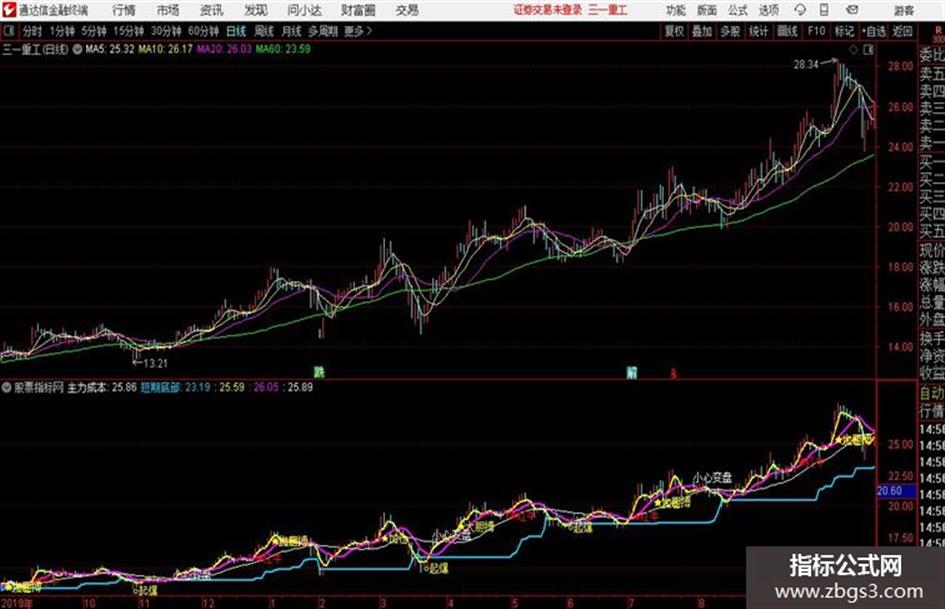
Task: Open the 多周期 multi-period view
Action: click(x=324, y=31)
